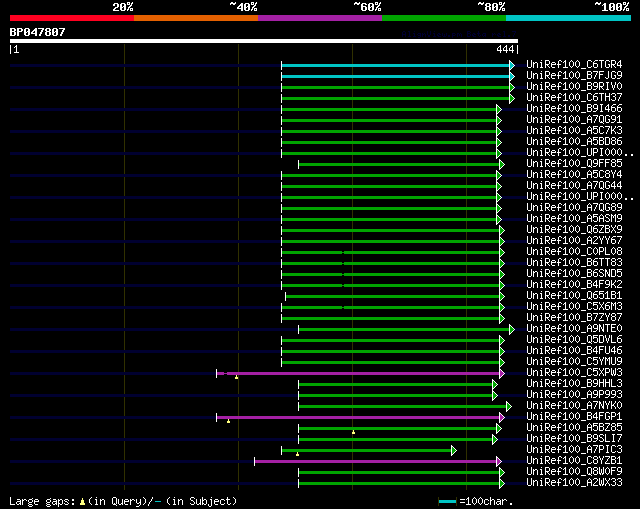Click the yellow query gap marker under C5XPW3
This screenshot has width=640, height=509.
236,377
